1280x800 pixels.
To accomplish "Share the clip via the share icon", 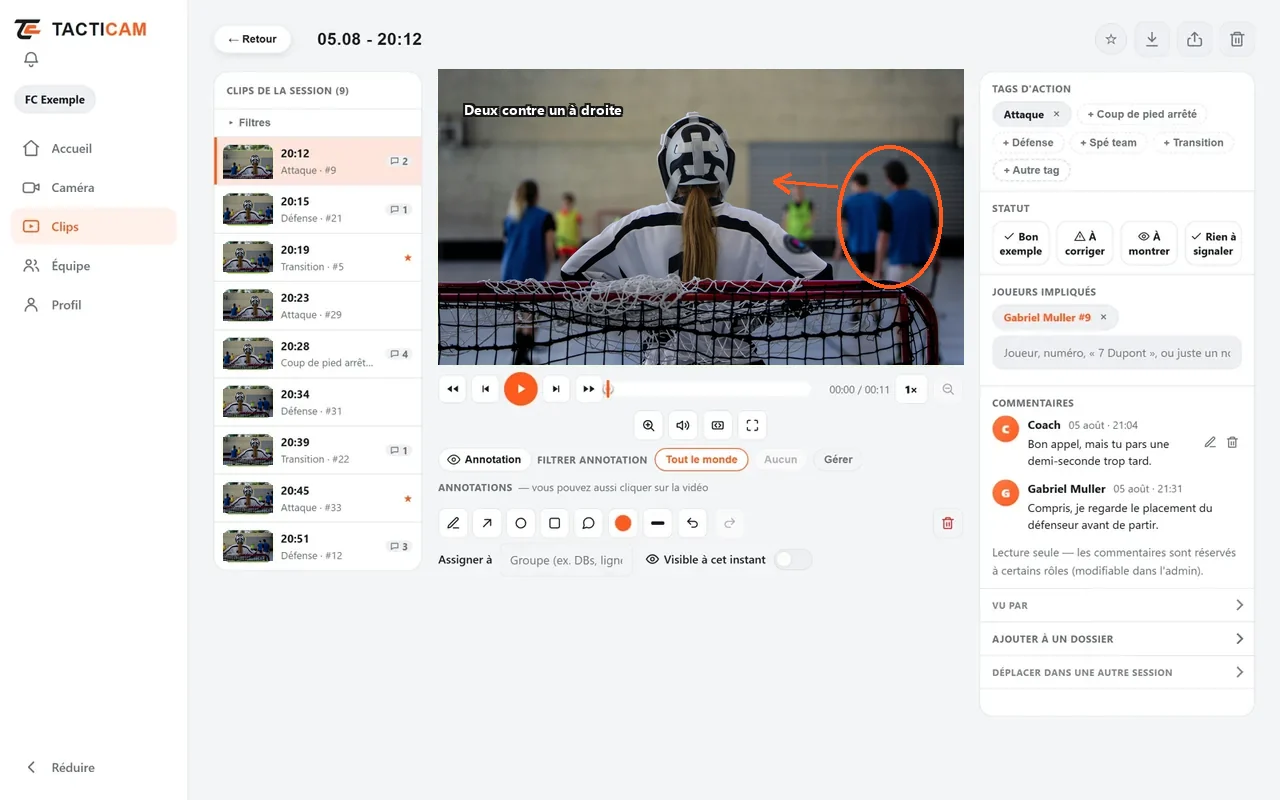I will click(x=1195, y=39).
